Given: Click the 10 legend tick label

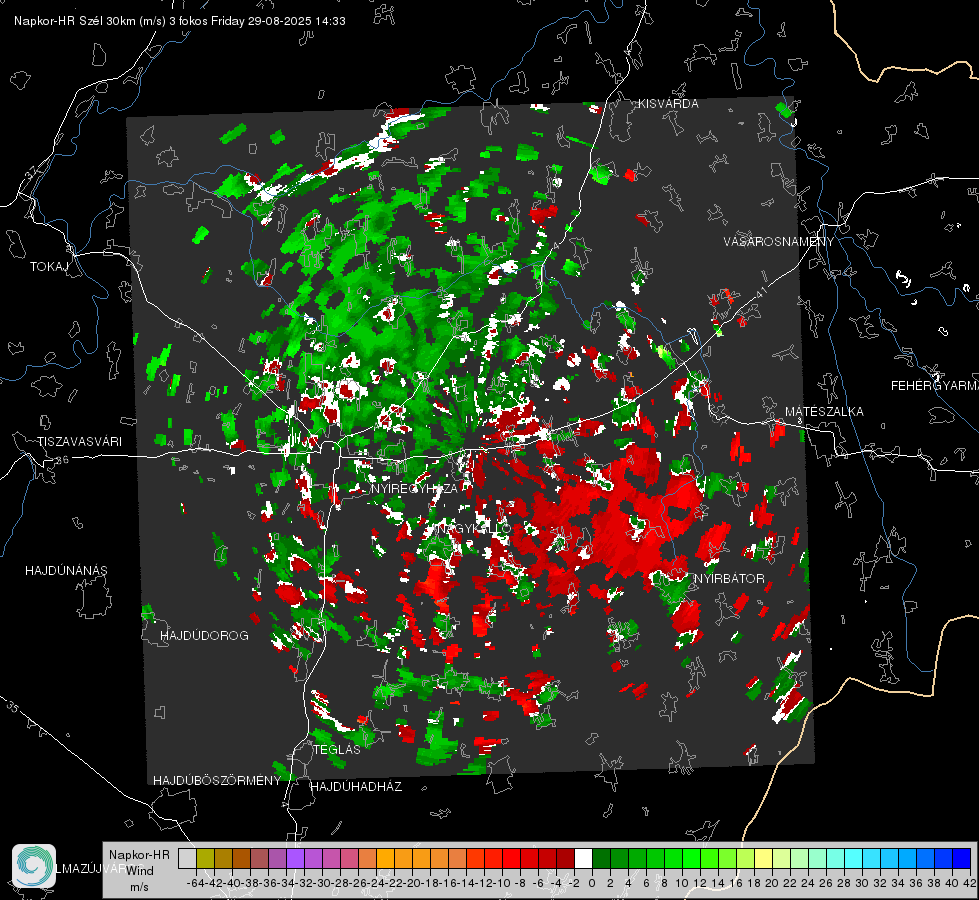Looking at the screenshot, I should 682,883.
